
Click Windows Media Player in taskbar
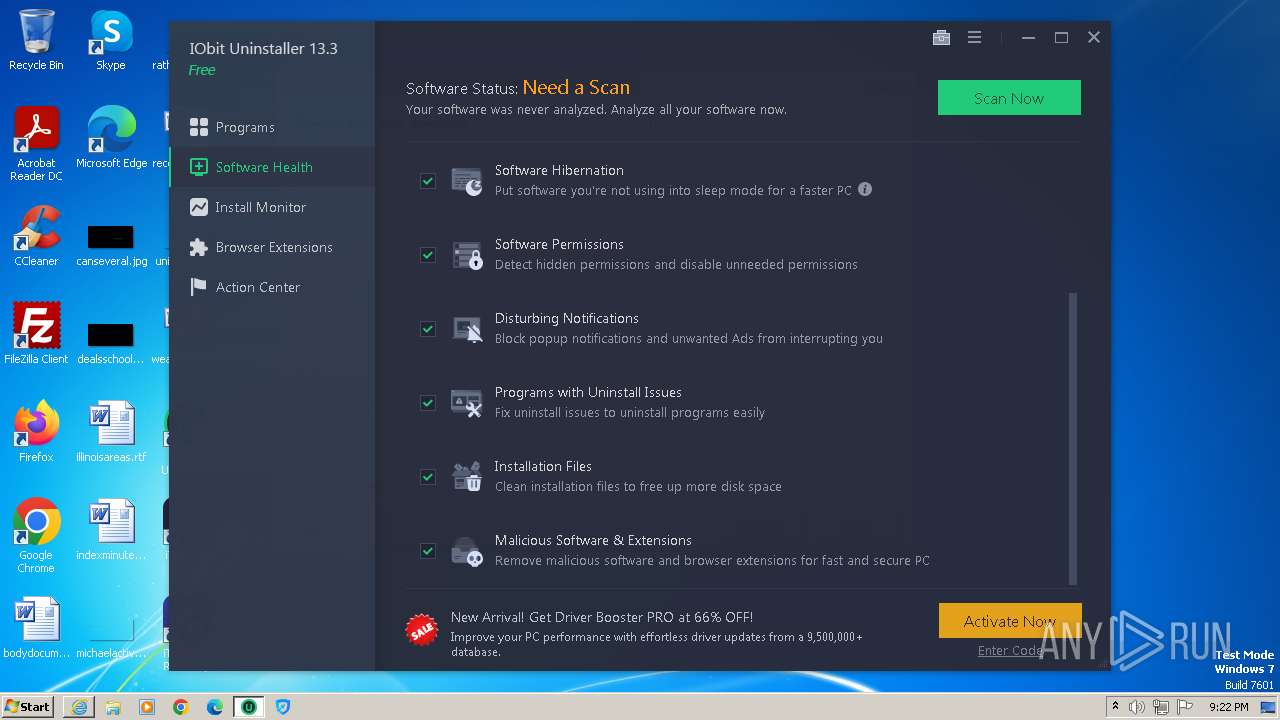[x=147, y=707]
